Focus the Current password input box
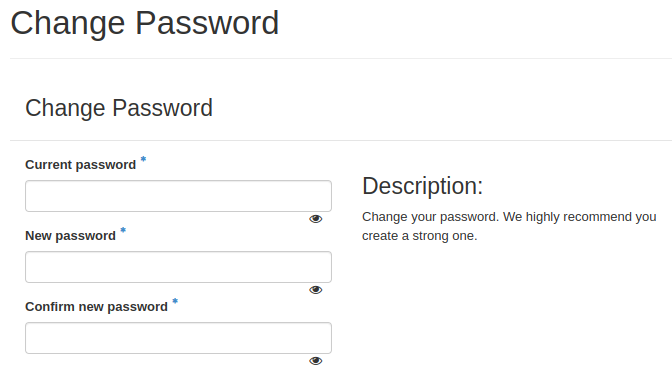672x377 pixels. (178, 196)
